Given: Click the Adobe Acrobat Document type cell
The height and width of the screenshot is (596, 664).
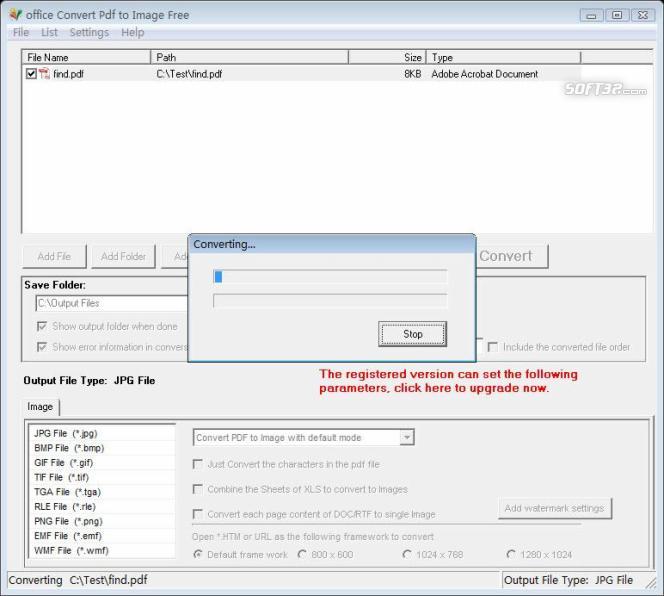Looking at the screenshot, I should (x=484, y=74).
